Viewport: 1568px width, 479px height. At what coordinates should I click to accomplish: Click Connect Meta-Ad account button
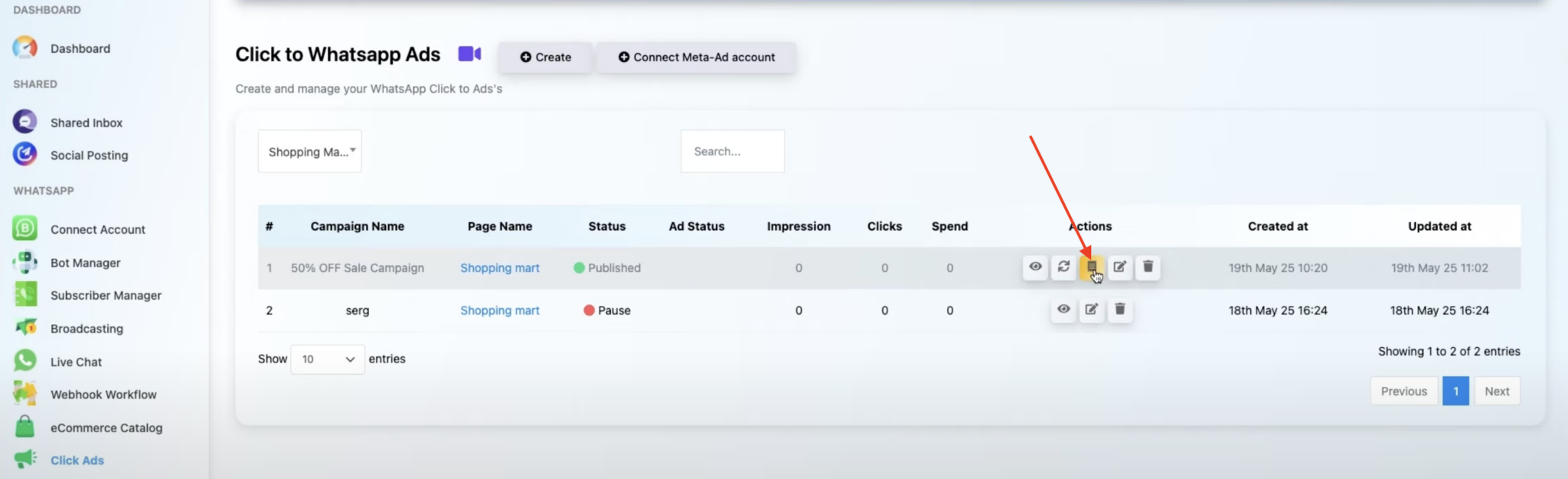697,57
